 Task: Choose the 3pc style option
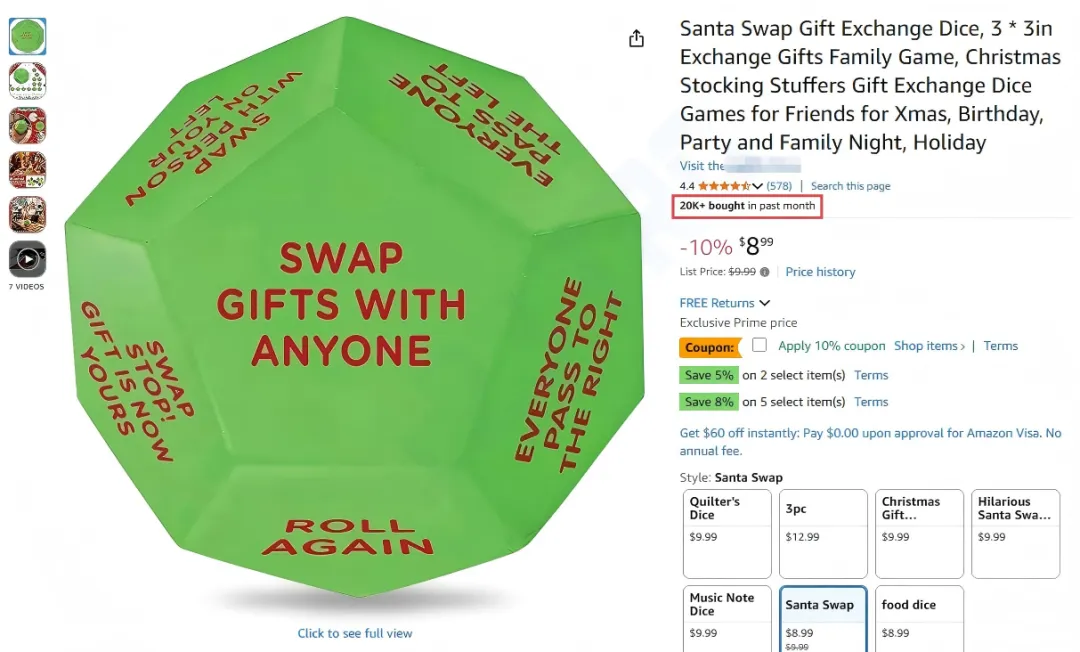point(823,533)
